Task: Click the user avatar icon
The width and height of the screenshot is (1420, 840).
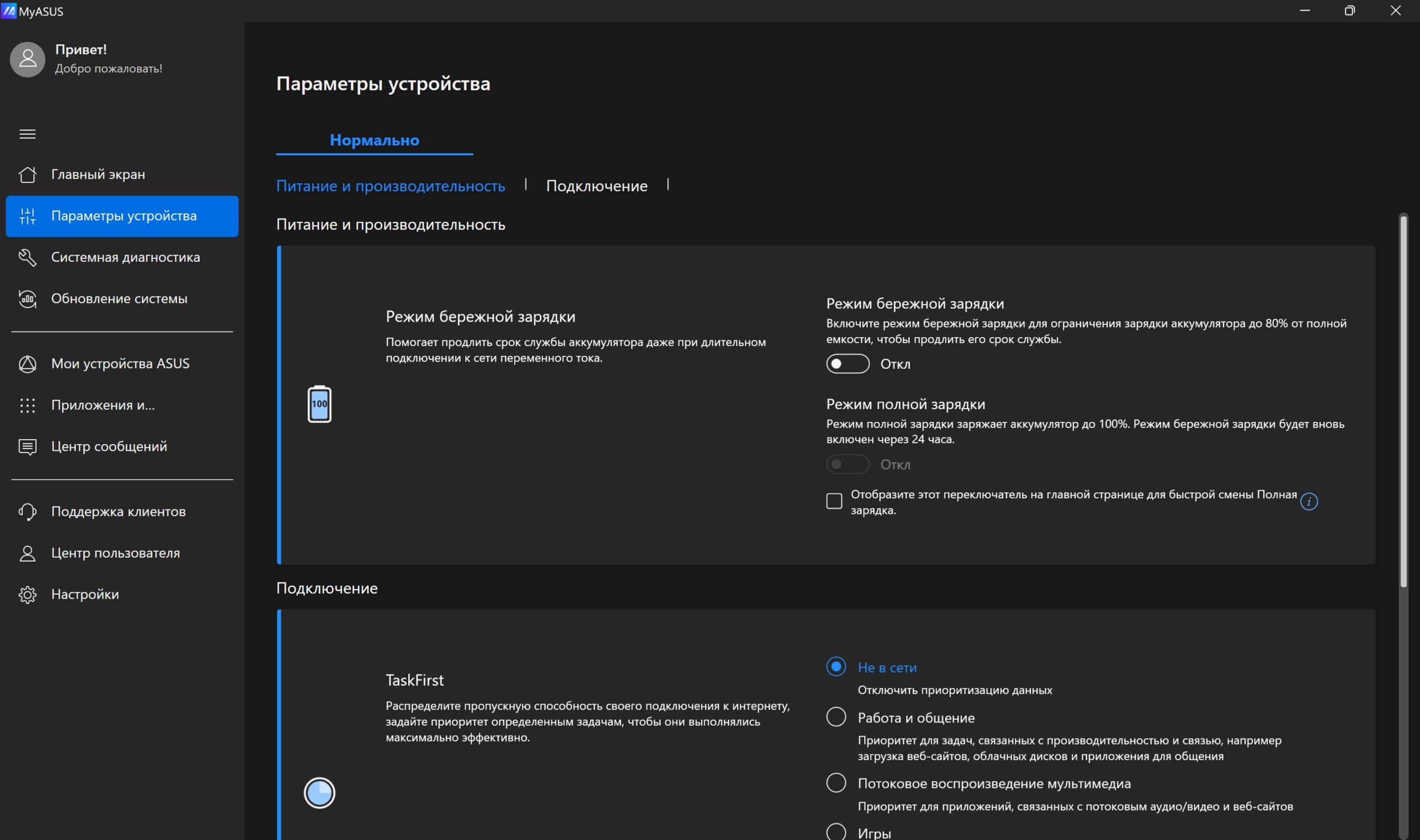Action: [x=27, y=59]
